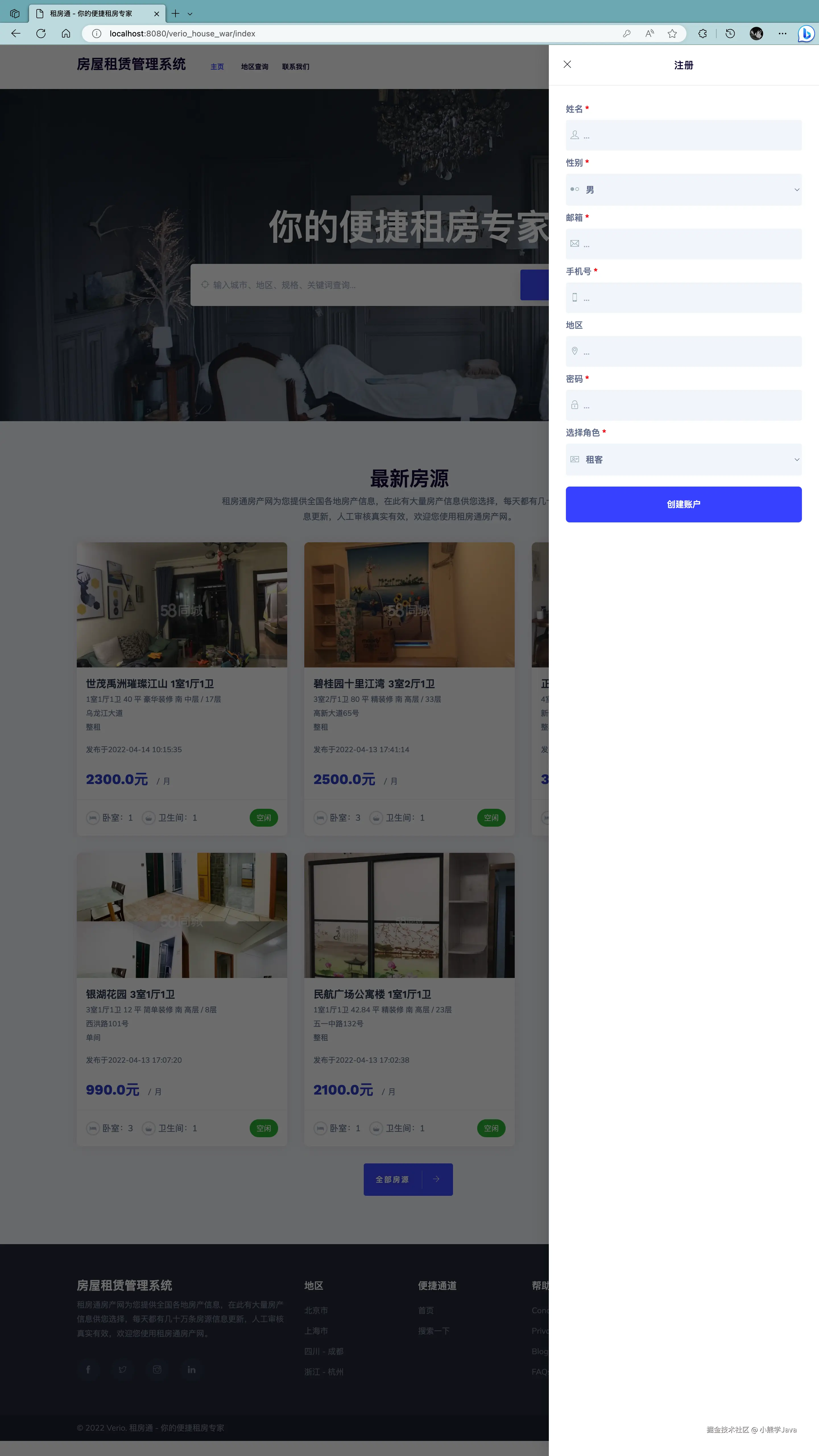Image resolution: width=819 pixels, height=1456 pixels.
Task: Expand the 性别 gender dropdown
Action: [x=683, y=190]
